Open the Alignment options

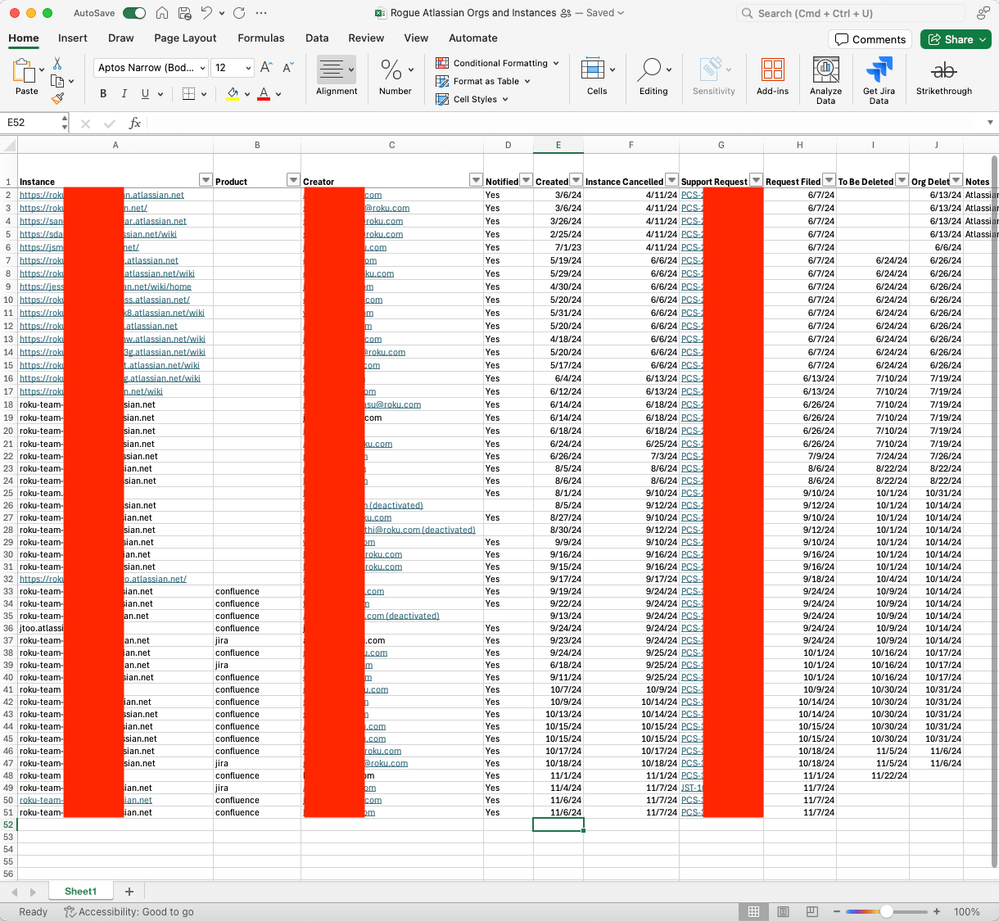coord(336,76)
